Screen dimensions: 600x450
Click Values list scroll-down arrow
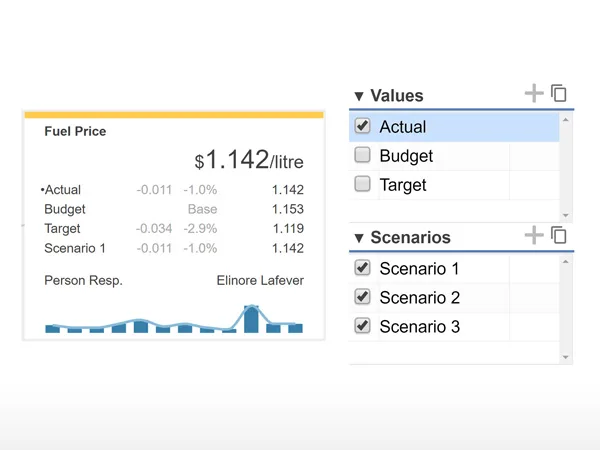tap(566, 215)
